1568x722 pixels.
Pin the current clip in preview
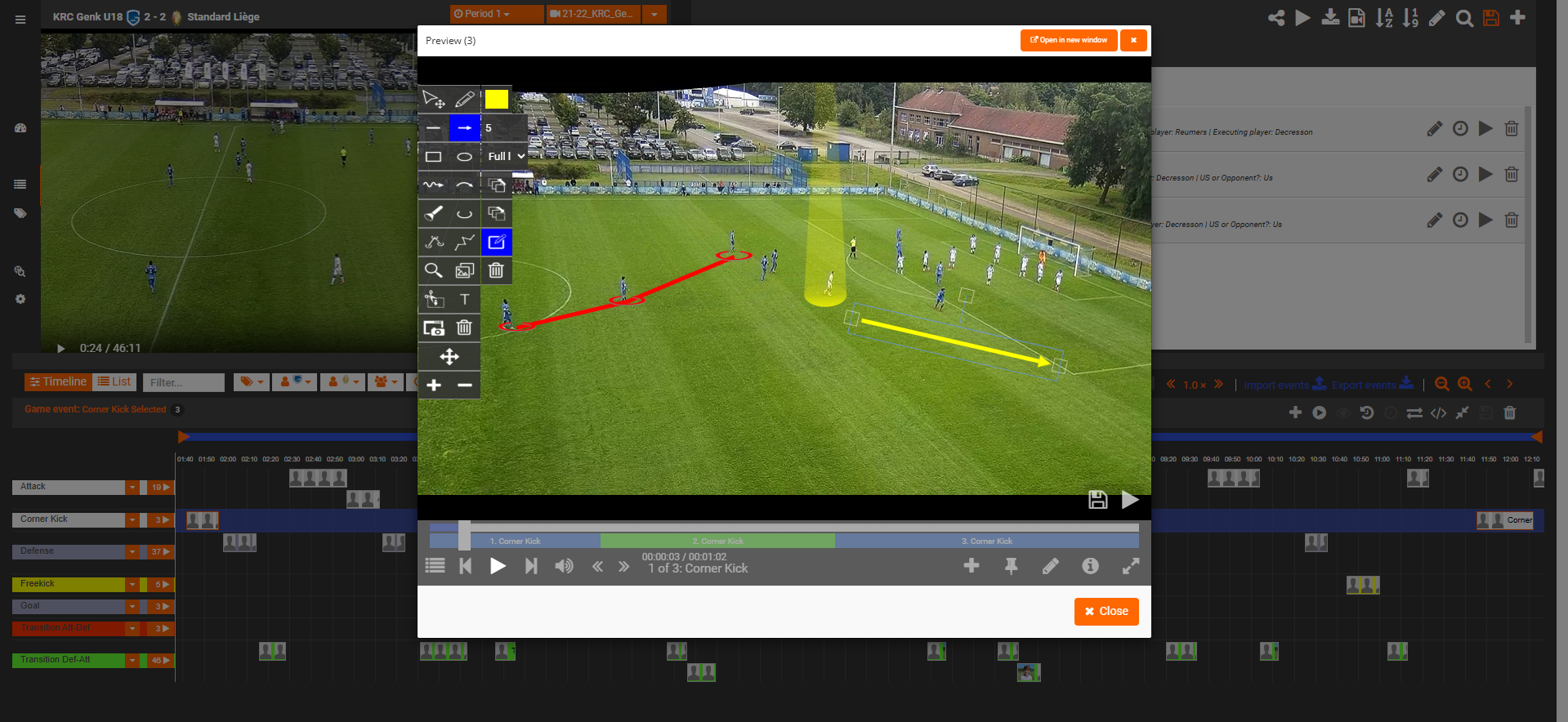tap(1011, 566)
